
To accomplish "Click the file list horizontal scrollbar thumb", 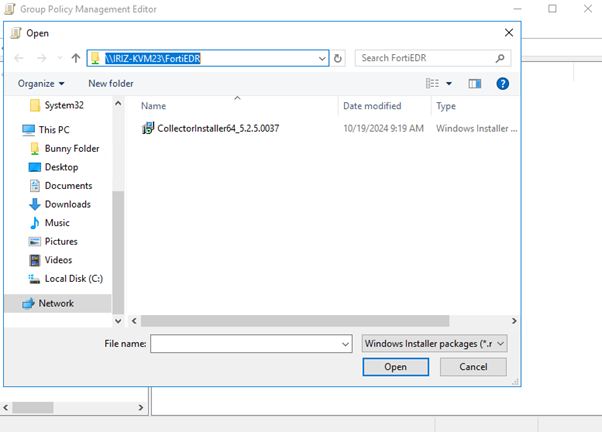I will point(295,321).
